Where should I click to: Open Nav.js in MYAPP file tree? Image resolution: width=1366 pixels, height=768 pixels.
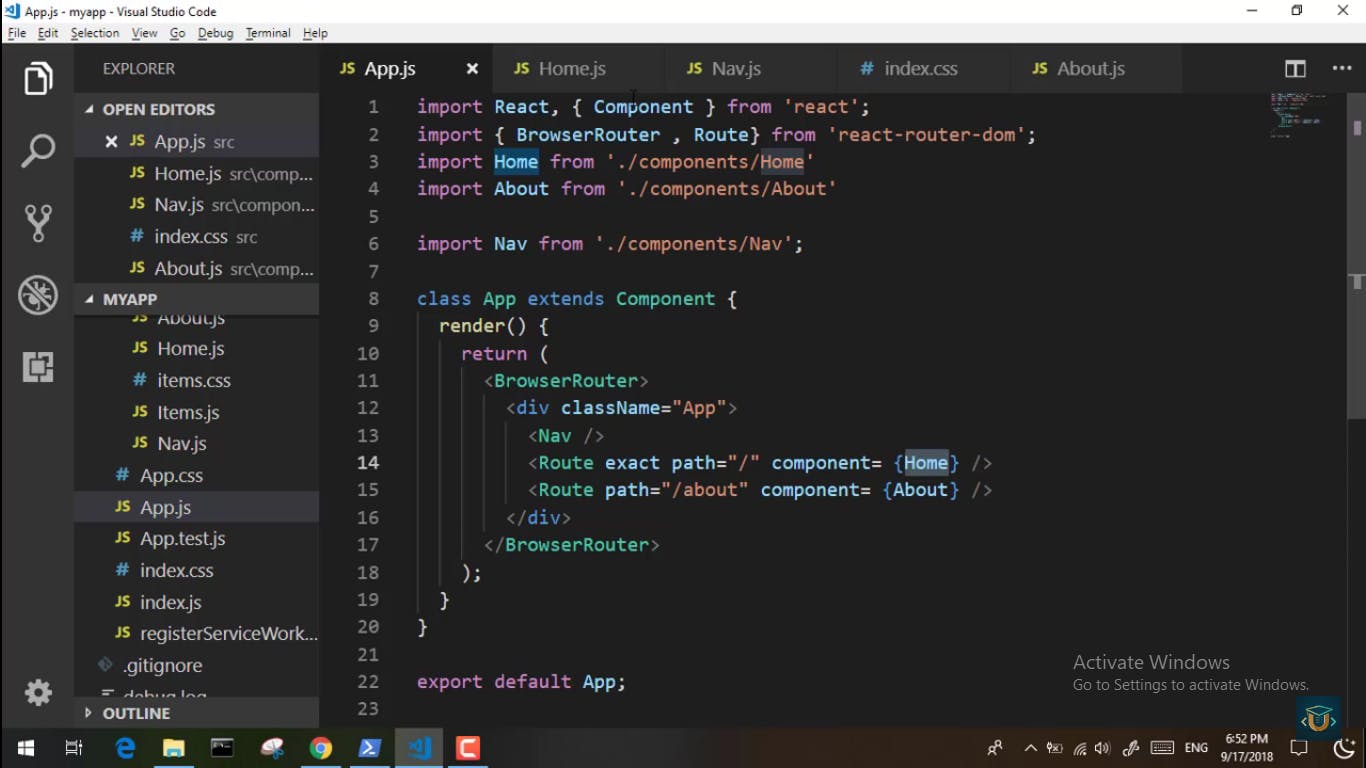(x=197, y=443)
